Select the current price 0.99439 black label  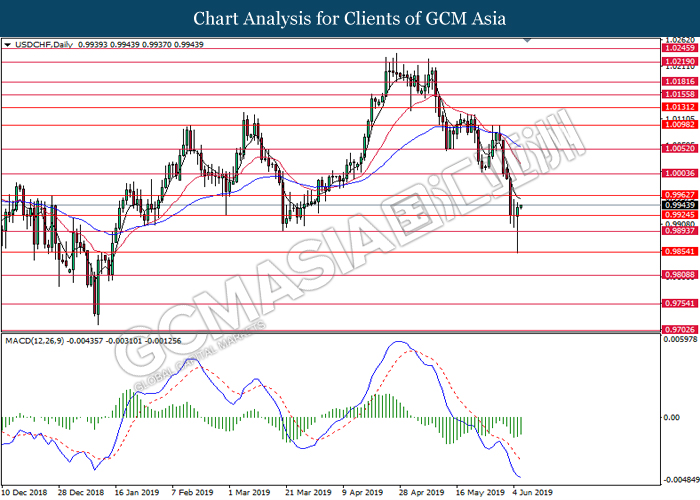[x=680, y=205]
